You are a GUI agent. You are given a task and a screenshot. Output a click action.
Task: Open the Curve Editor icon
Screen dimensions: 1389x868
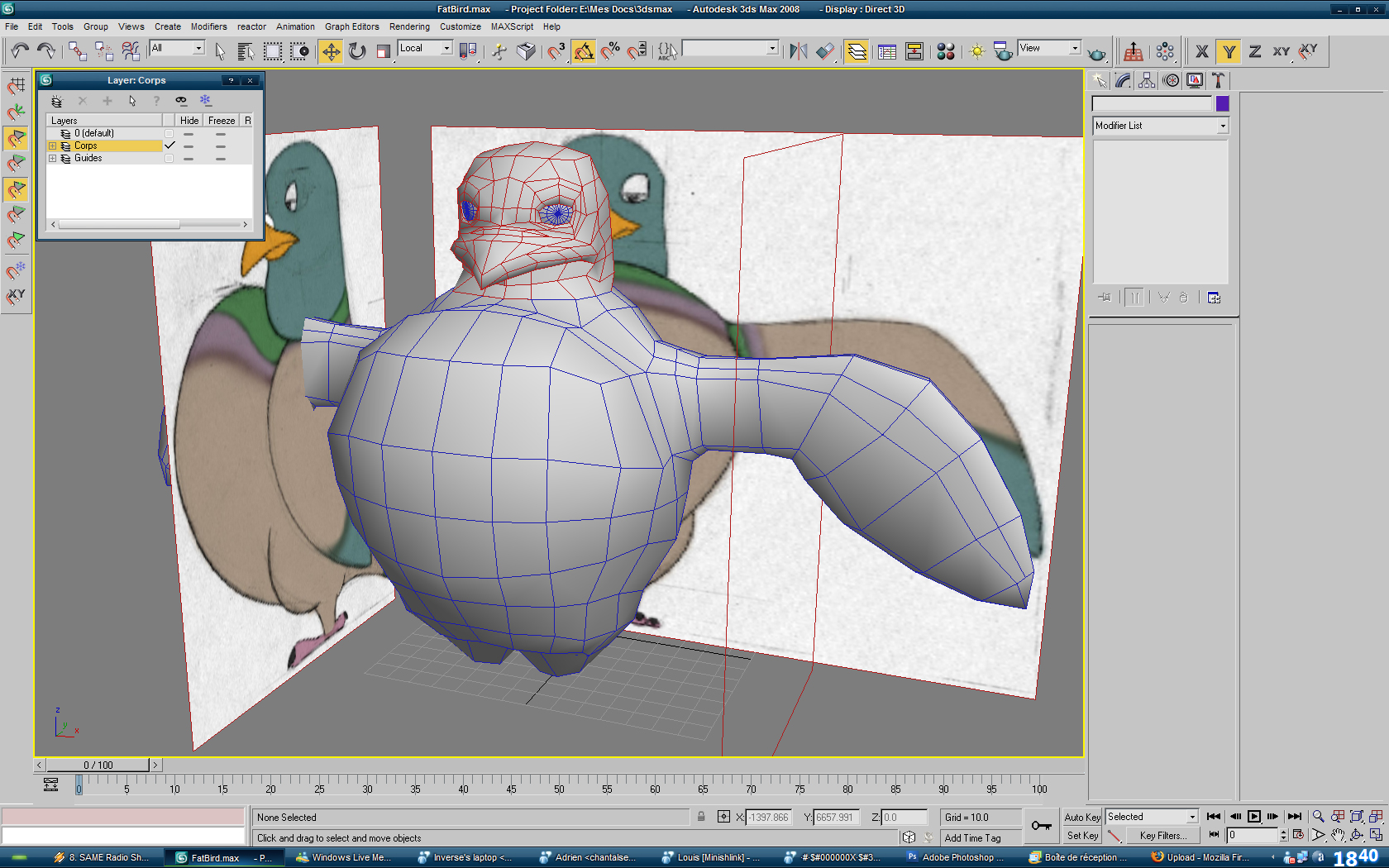point(887,51)
